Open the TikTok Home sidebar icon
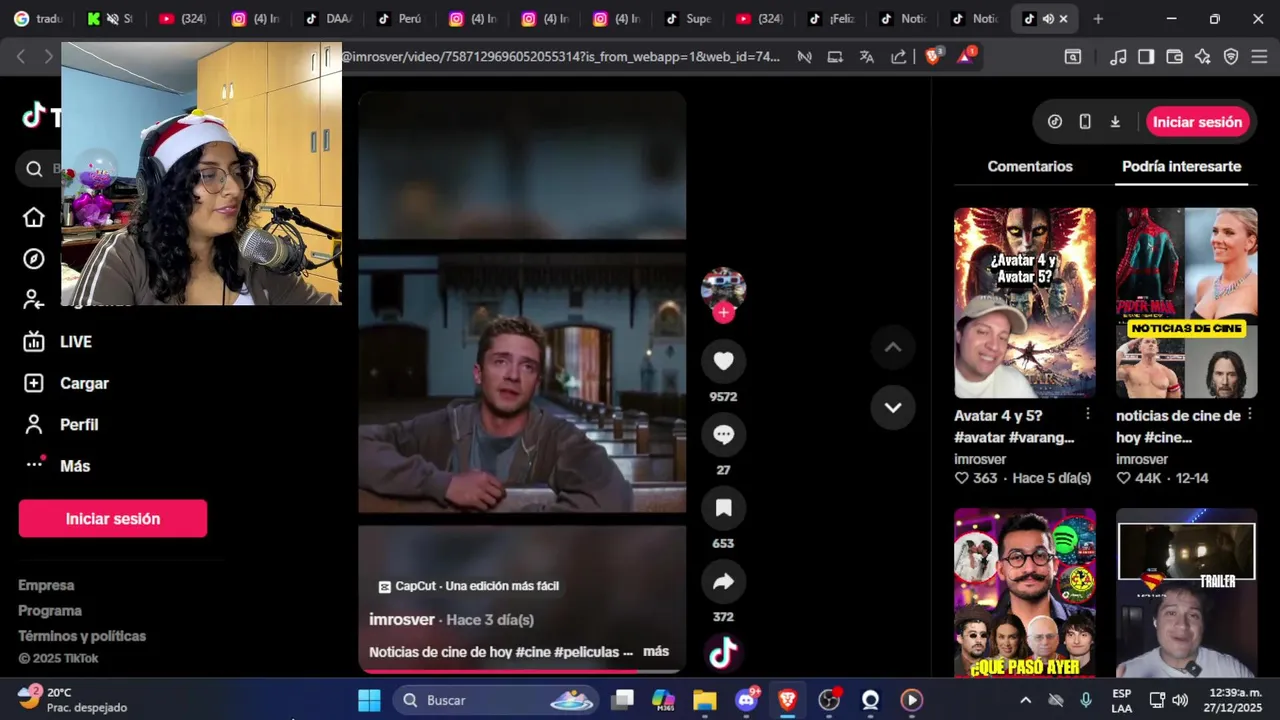 click(34, 217)
